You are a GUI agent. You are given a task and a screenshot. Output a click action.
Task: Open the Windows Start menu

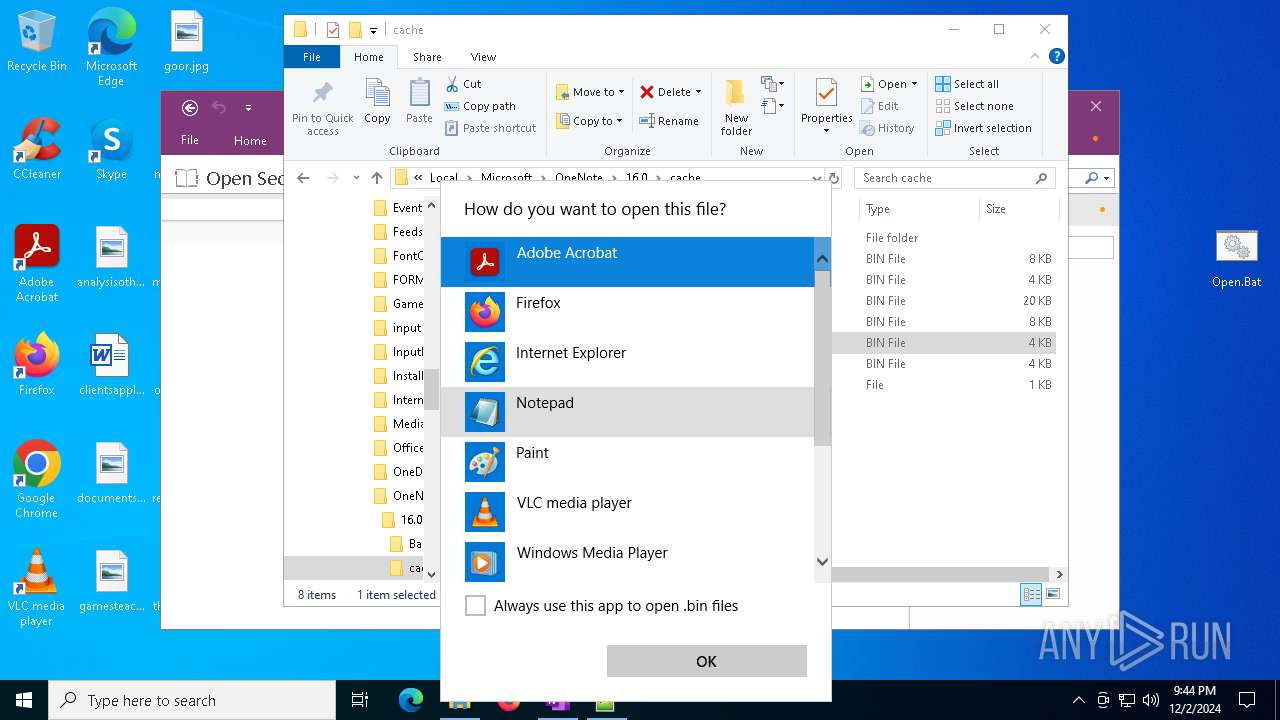24,700
